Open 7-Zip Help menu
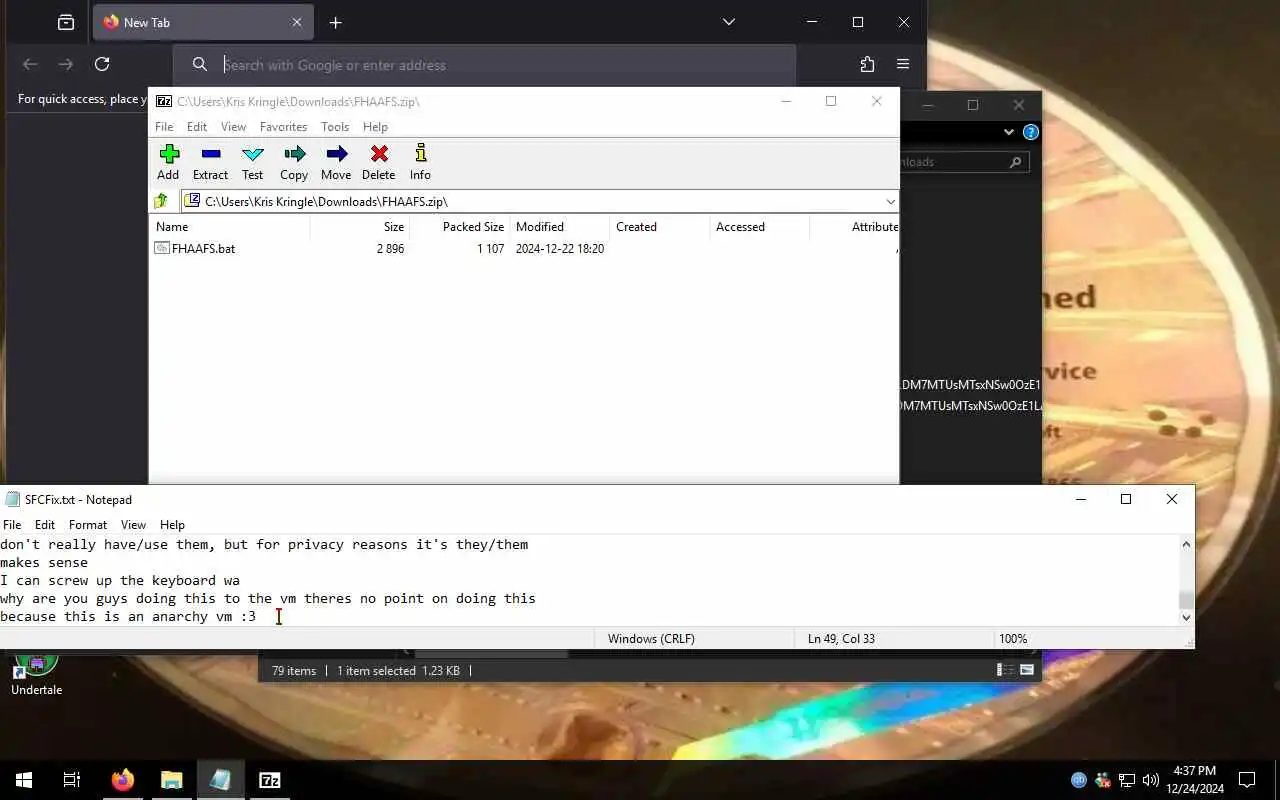Screen dimensions: 1280x800 click(375, 127)
